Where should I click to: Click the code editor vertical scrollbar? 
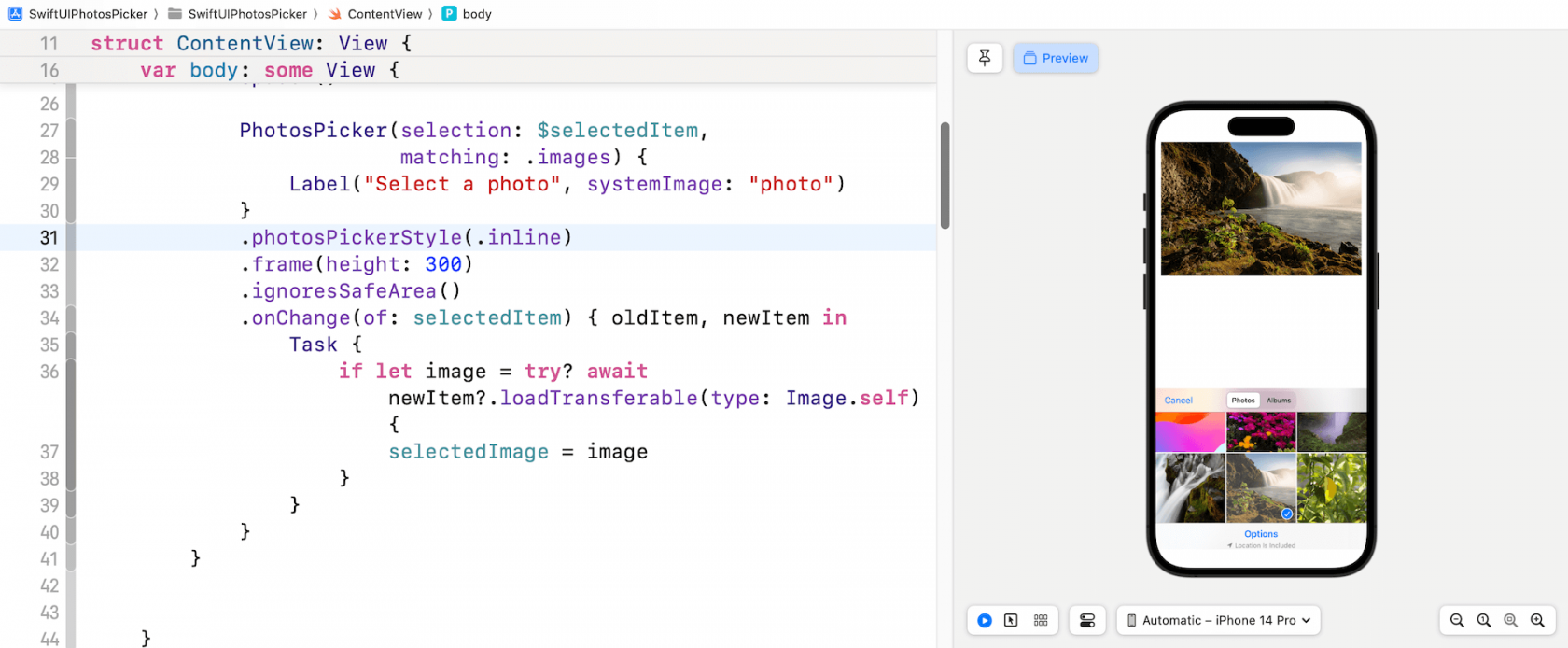click(945, 176)
